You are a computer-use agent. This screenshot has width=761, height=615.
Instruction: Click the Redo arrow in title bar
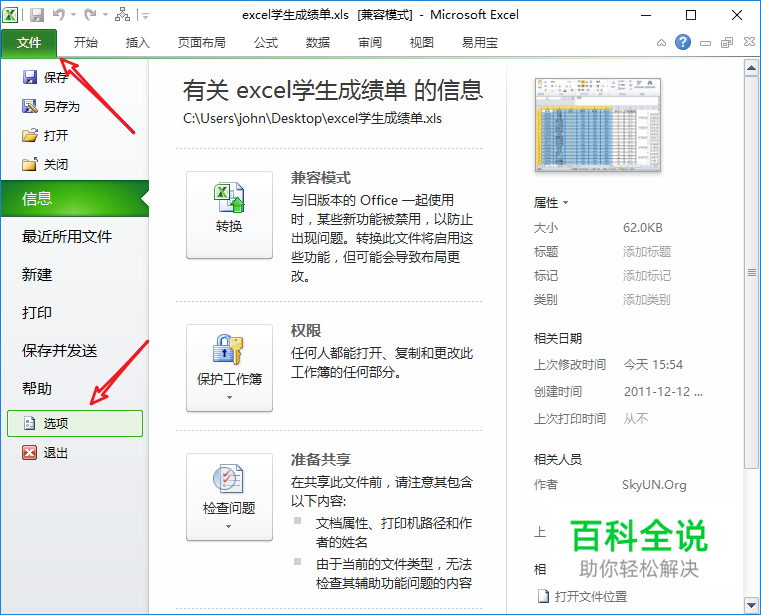[90, 15]
